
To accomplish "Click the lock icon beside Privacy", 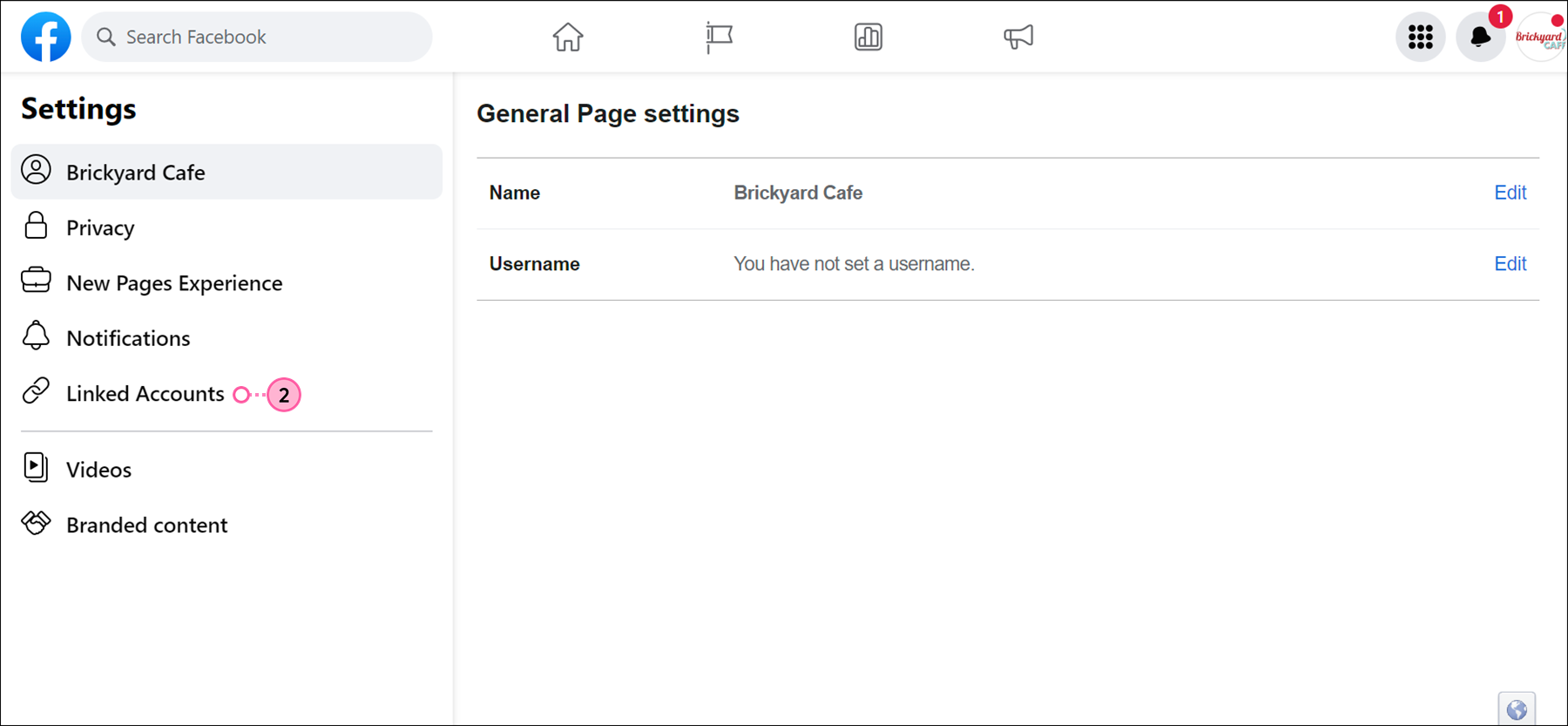I will coord(36,225).
